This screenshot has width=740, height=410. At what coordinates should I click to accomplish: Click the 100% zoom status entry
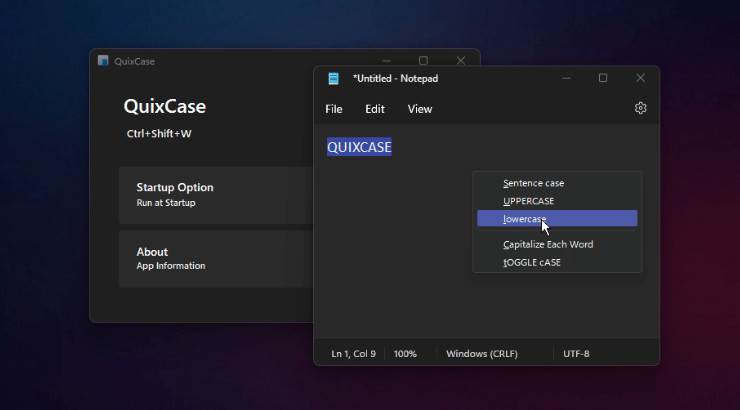click(x=405, y=353)
